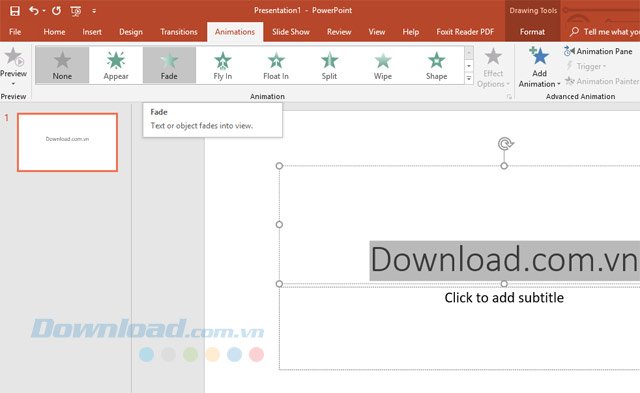Click the Tell me search box

tap(604, 32)
